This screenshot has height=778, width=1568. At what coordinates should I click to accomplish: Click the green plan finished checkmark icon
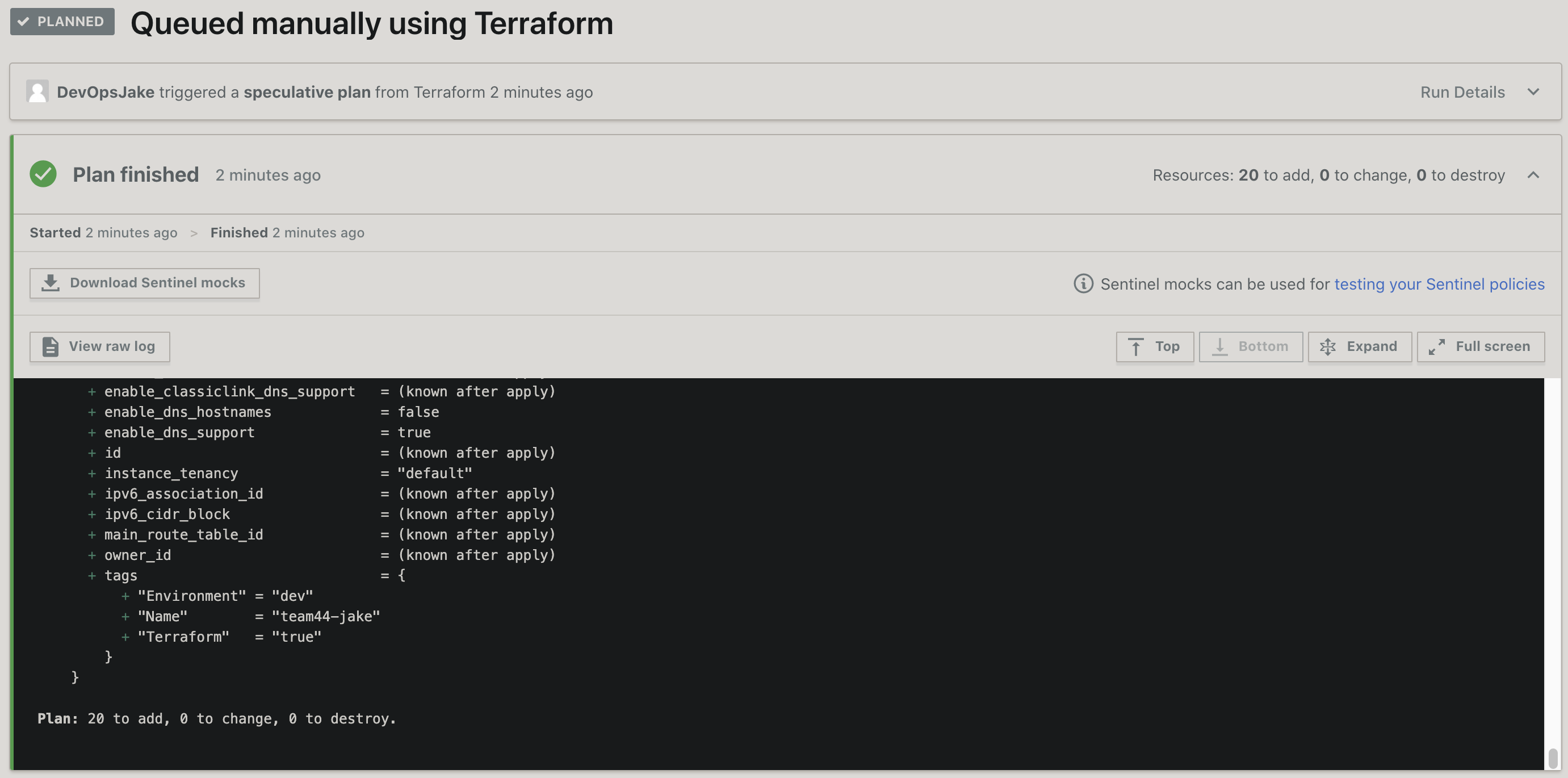coord(43,174)
